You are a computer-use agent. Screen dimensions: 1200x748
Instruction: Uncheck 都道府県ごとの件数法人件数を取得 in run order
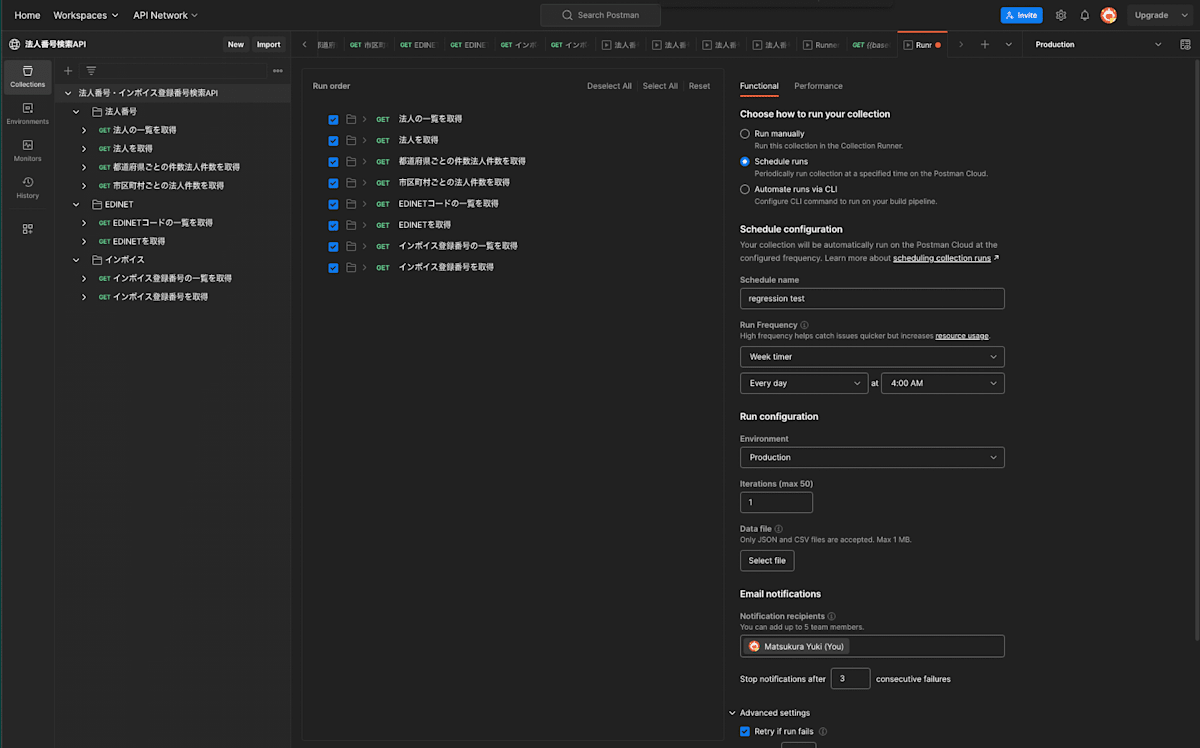[x=333, y=161]
